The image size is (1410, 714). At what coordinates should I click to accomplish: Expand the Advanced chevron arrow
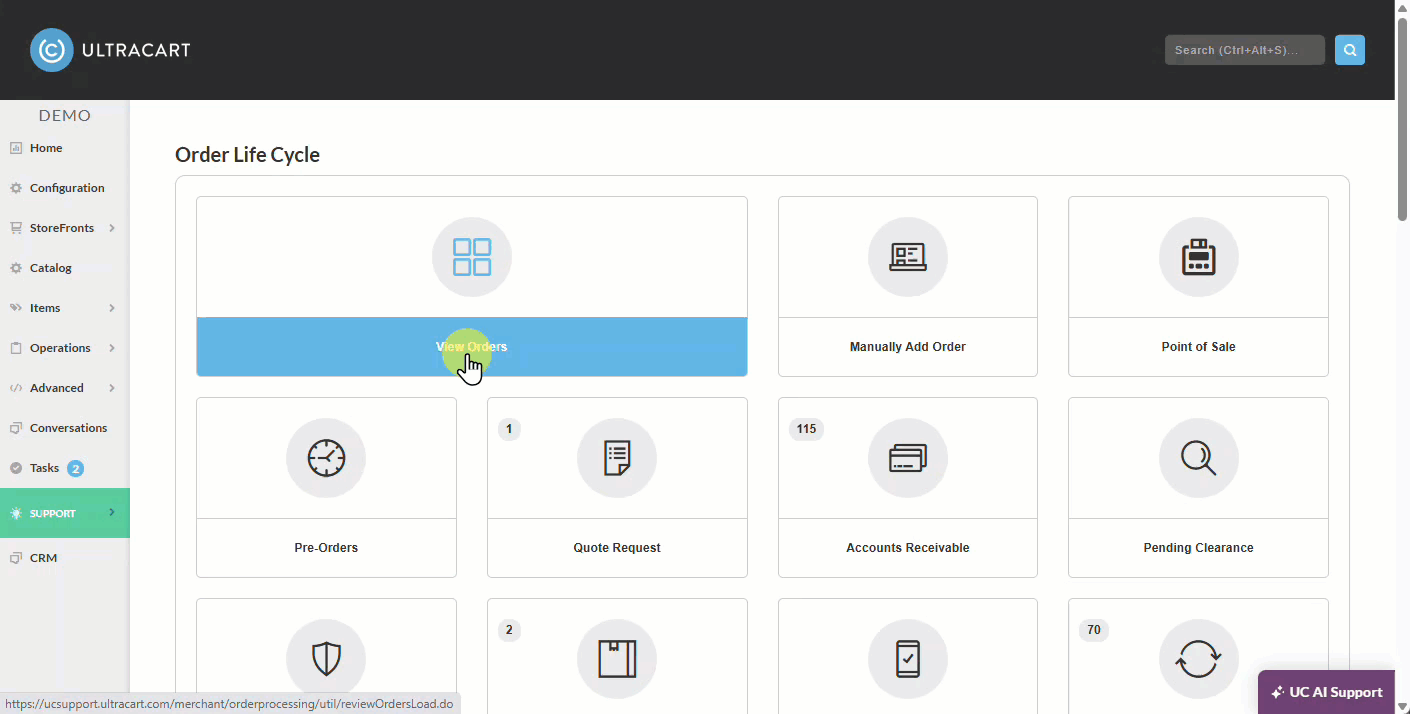point(112,388)
